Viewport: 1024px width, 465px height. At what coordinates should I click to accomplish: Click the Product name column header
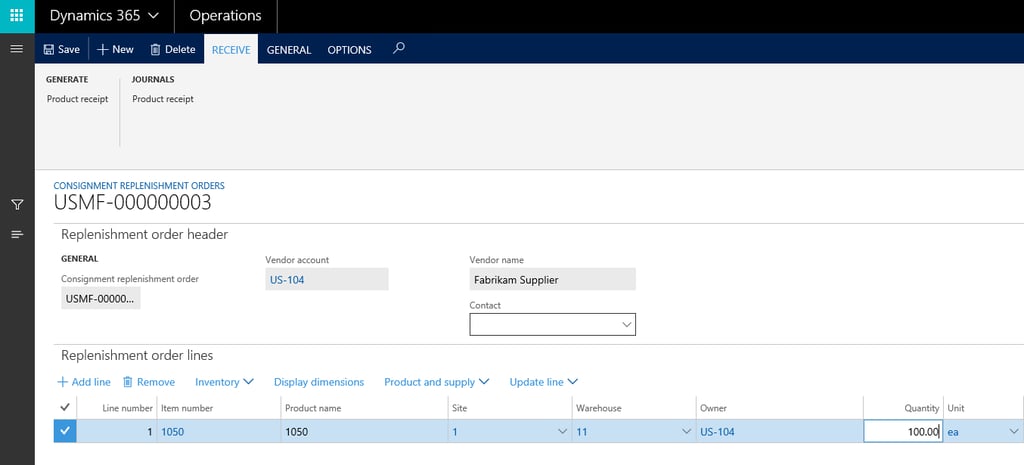(x=313, y=408)
